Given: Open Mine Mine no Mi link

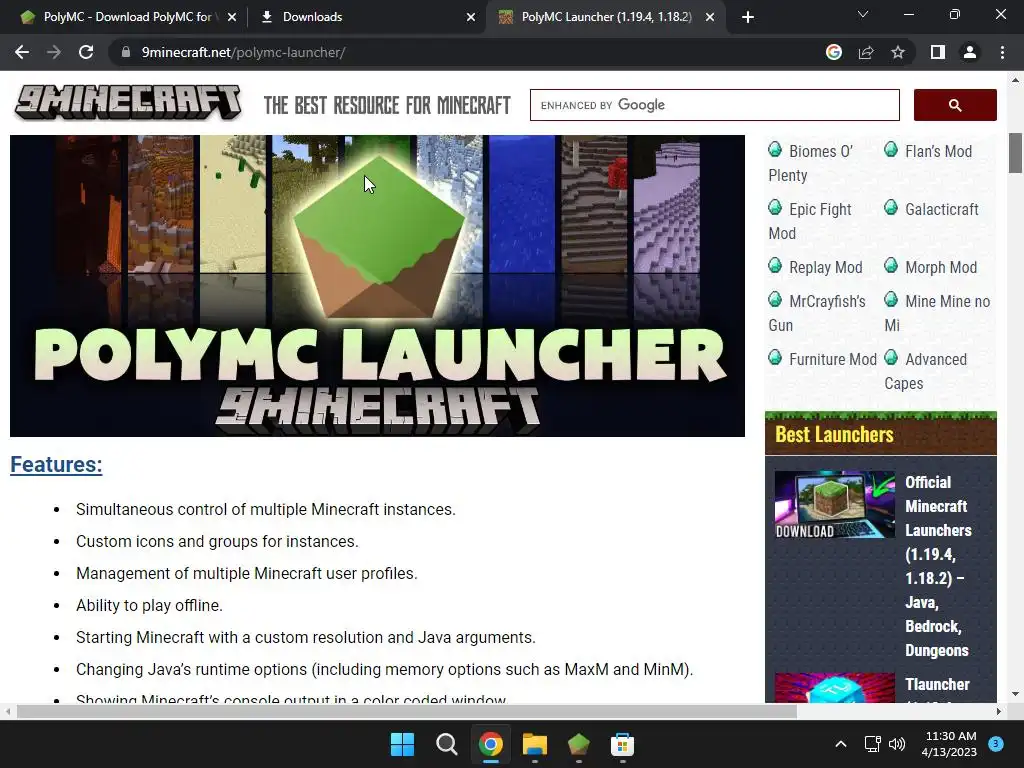Looking at the screenshot, I should tap(937, 313).
